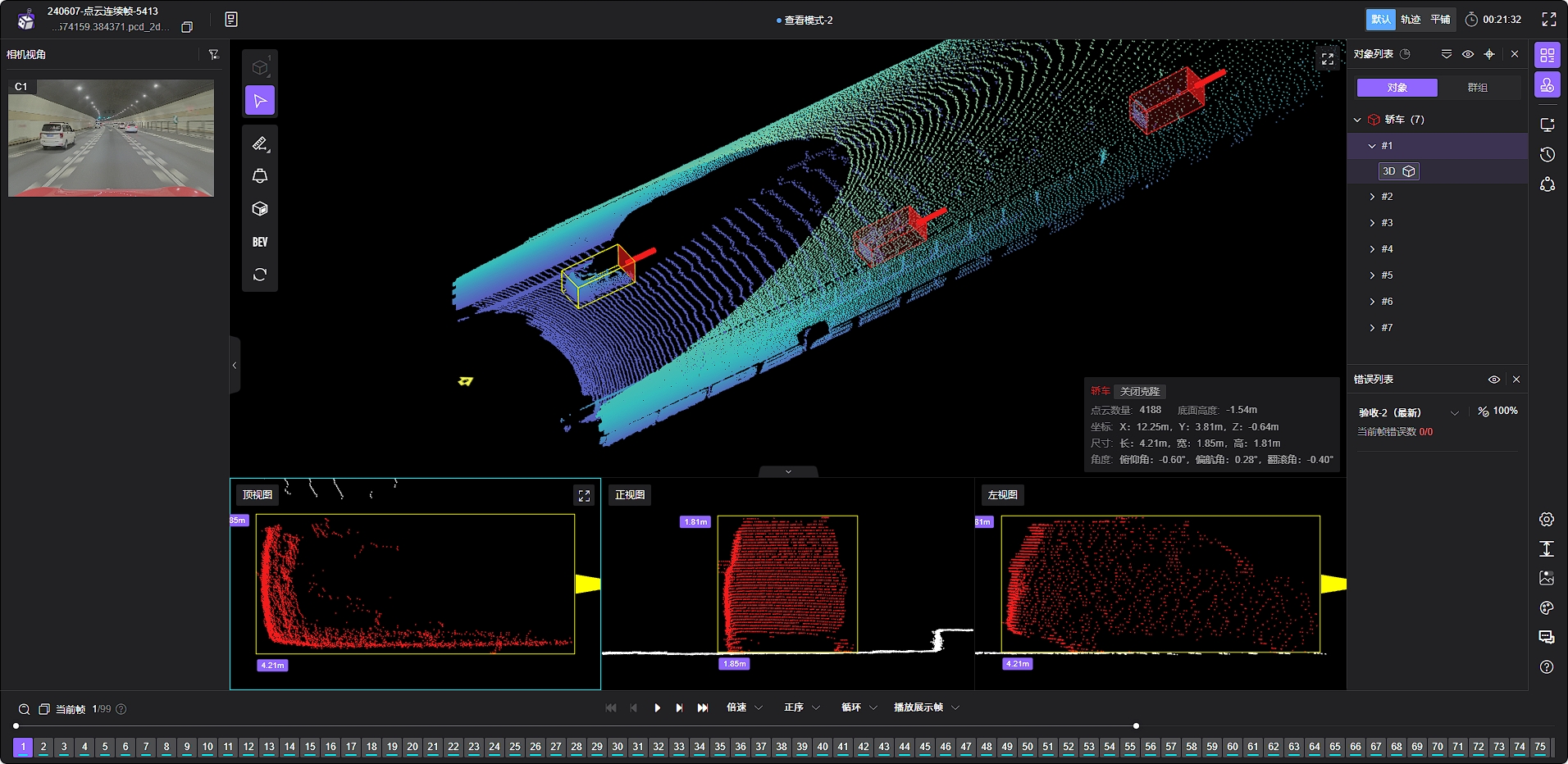
Task: Switch to 轨迹 view mode
Action: click(1411, 20)
